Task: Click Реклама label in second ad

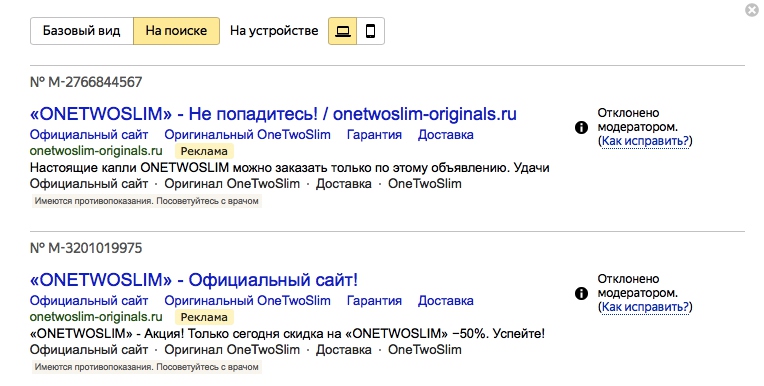Action: (x=204, y=317)
